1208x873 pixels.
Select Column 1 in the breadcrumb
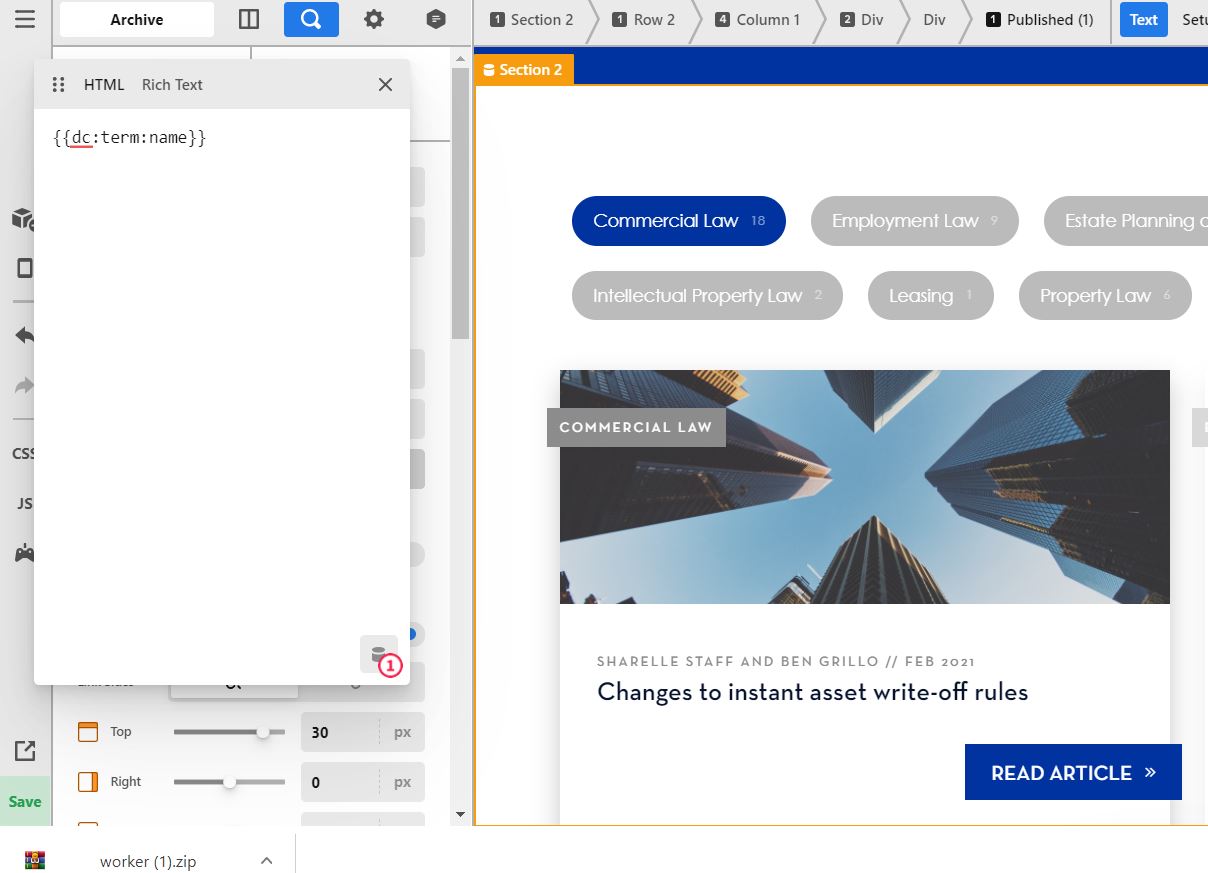coord(758,19)
